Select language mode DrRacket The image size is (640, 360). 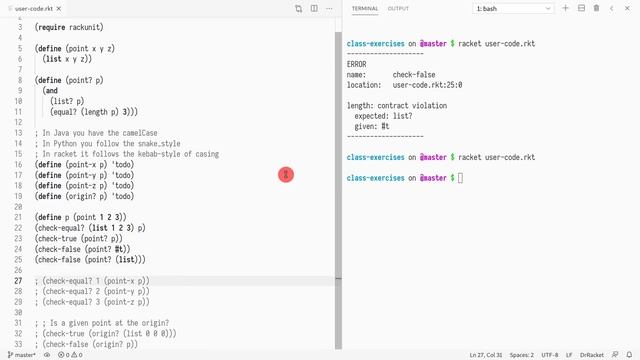click(x=591, y=355)
